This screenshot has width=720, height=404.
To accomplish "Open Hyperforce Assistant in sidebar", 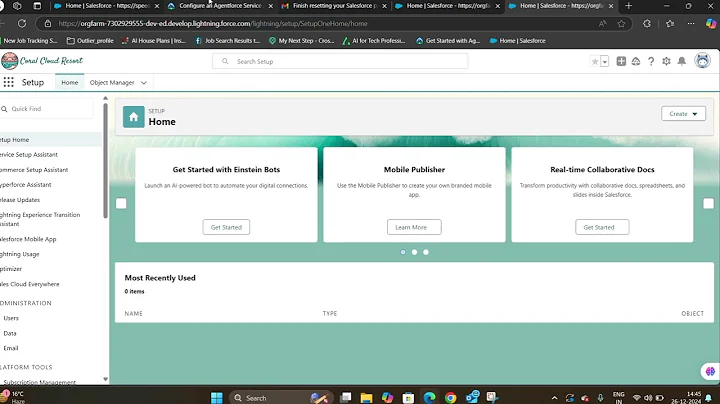I will pos(25,185).
